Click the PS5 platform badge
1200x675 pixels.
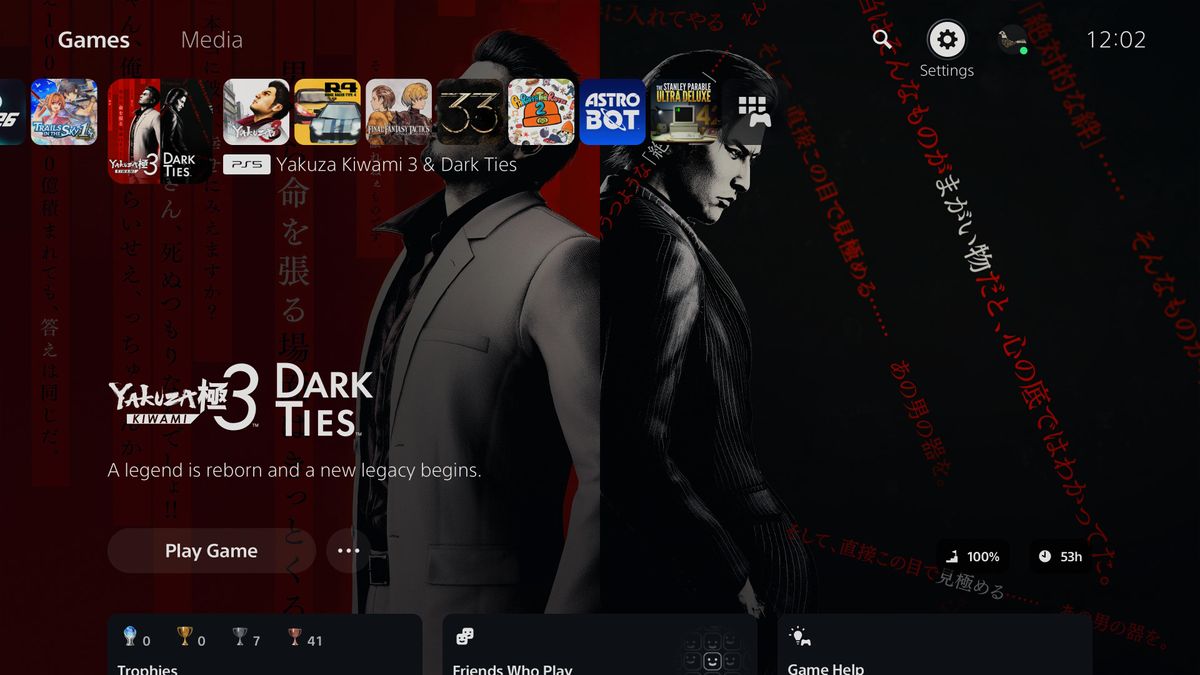pyautogui.click(x=246, y=164)
